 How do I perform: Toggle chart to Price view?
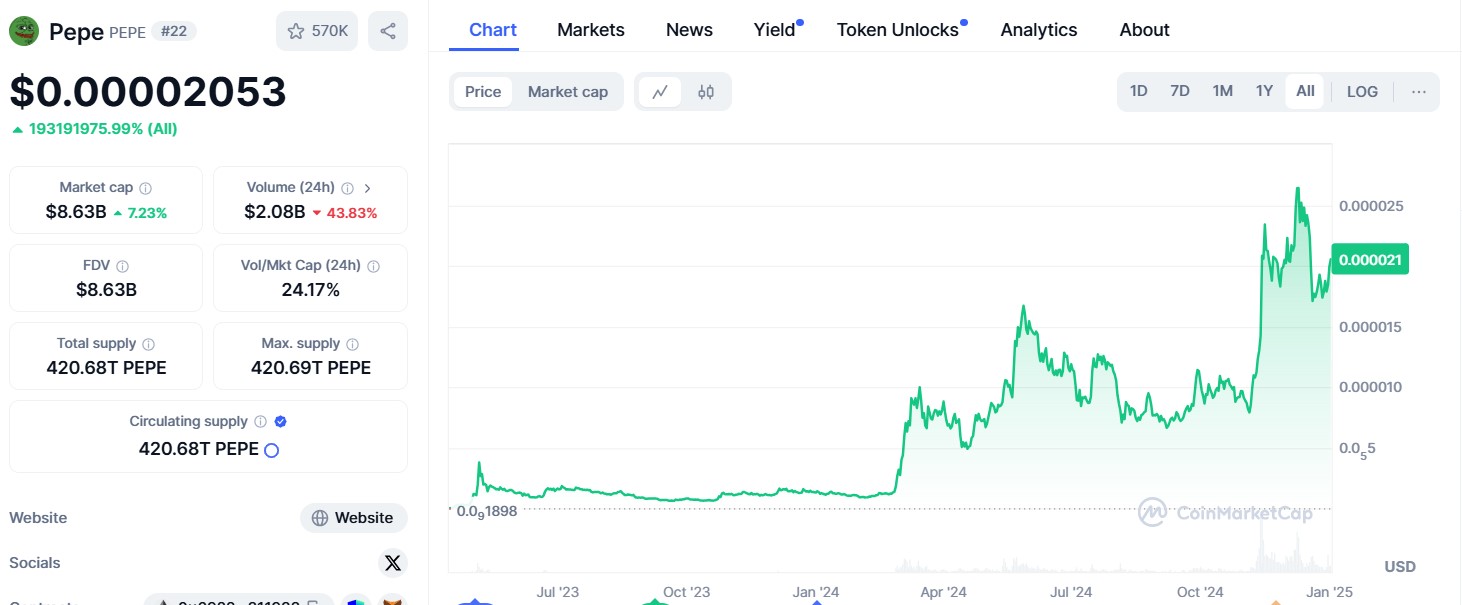483,92
